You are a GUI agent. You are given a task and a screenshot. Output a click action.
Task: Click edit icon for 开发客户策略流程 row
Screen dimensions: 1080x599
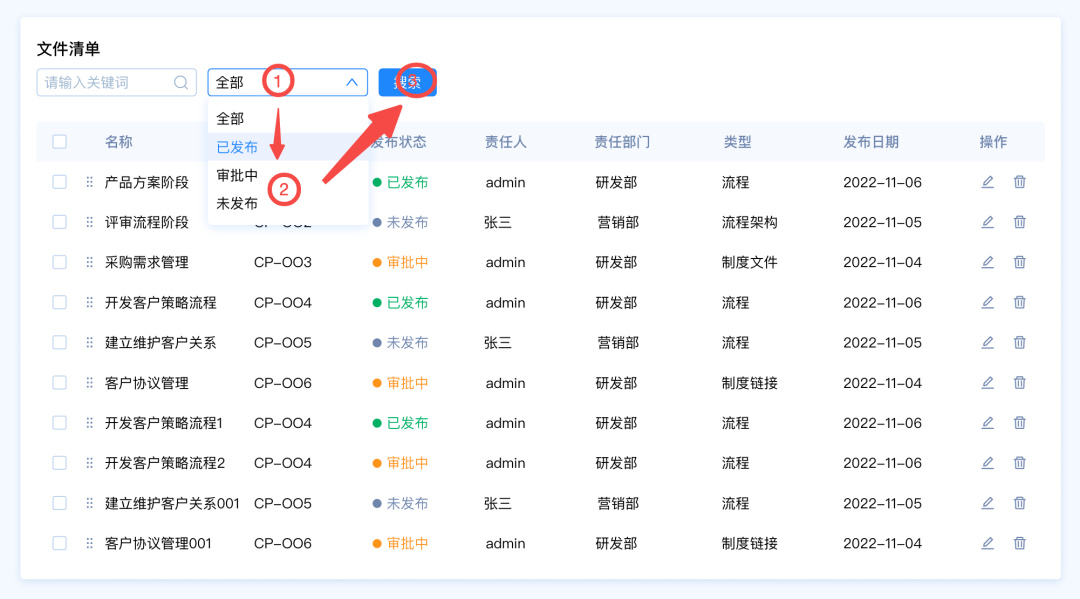pyautogui.click(x=987, y=302)
